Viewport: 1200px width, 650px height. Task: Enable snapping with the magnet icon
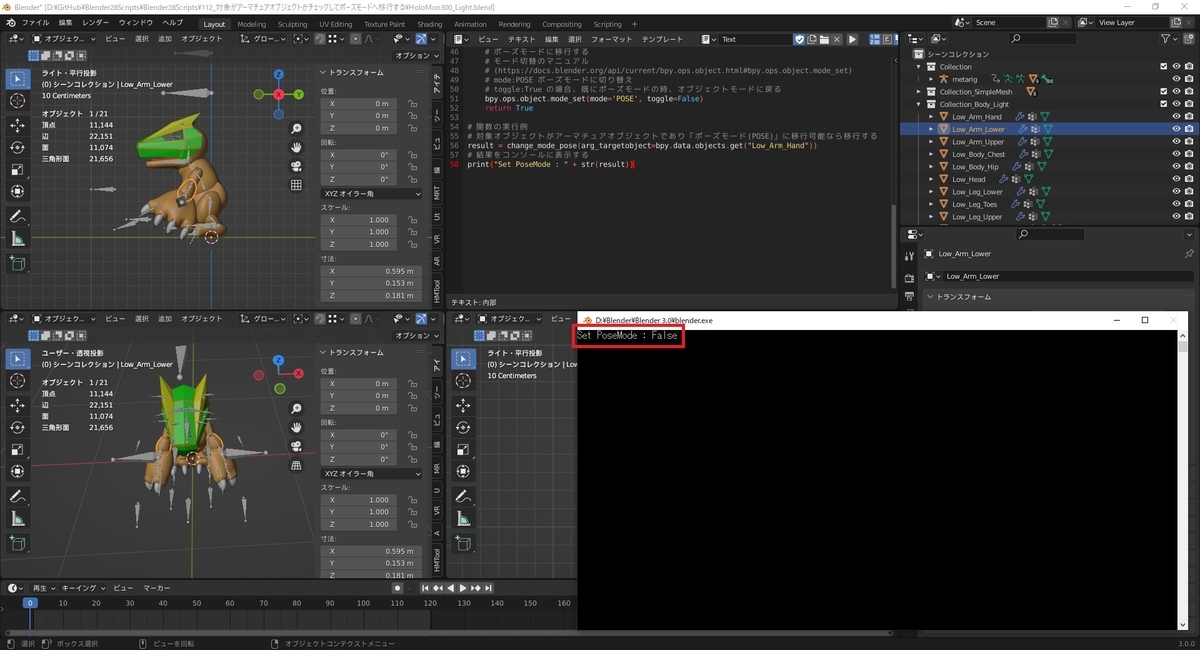[320, 39]
